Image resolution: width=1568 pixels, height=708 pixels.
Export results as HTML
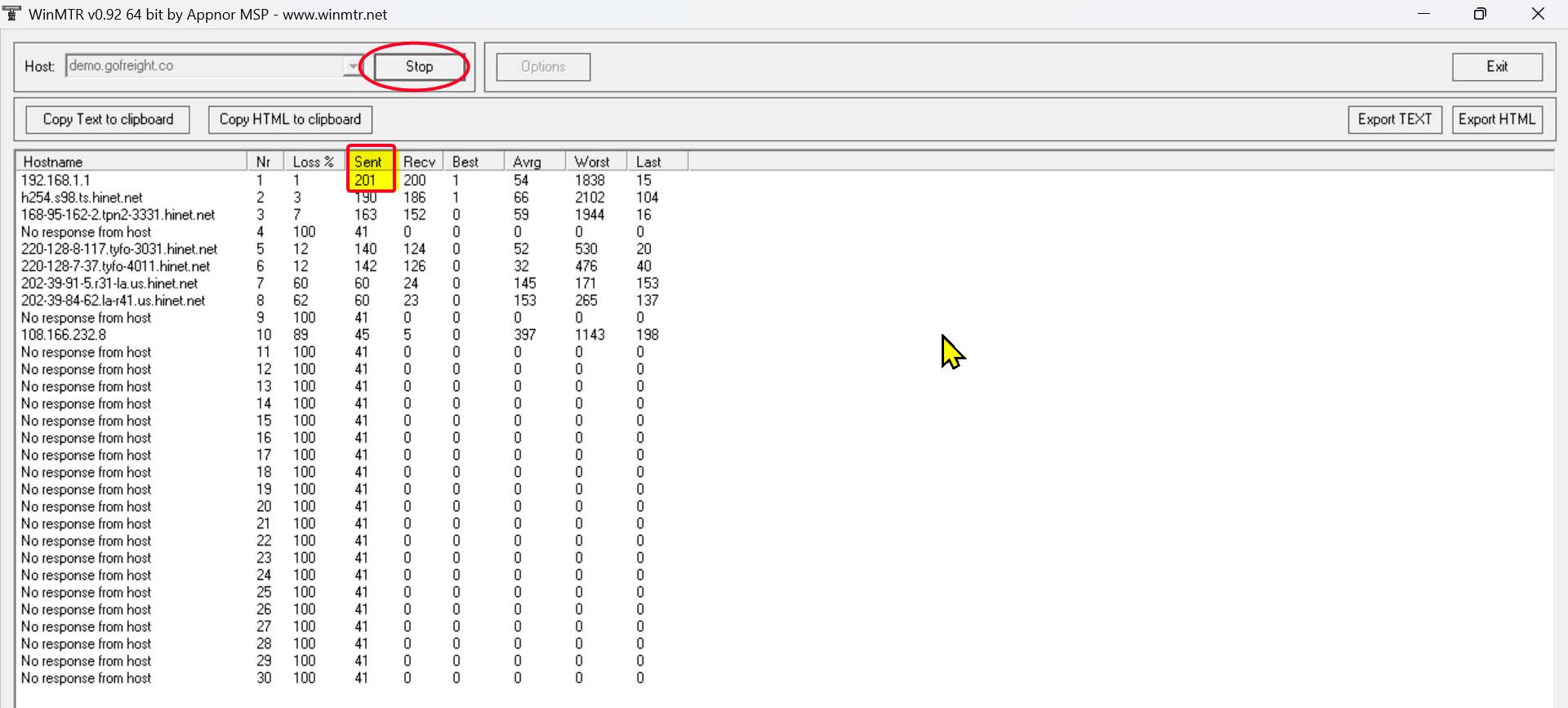[1497, 119]
